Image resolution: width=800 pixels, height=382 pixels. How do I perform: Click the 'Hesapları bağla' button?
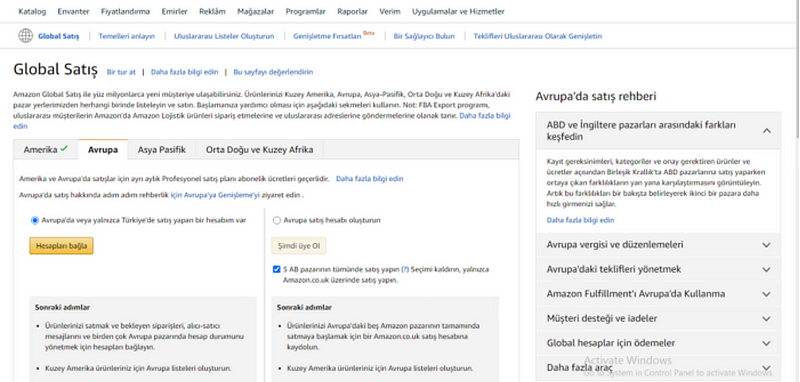pos(61,246)
